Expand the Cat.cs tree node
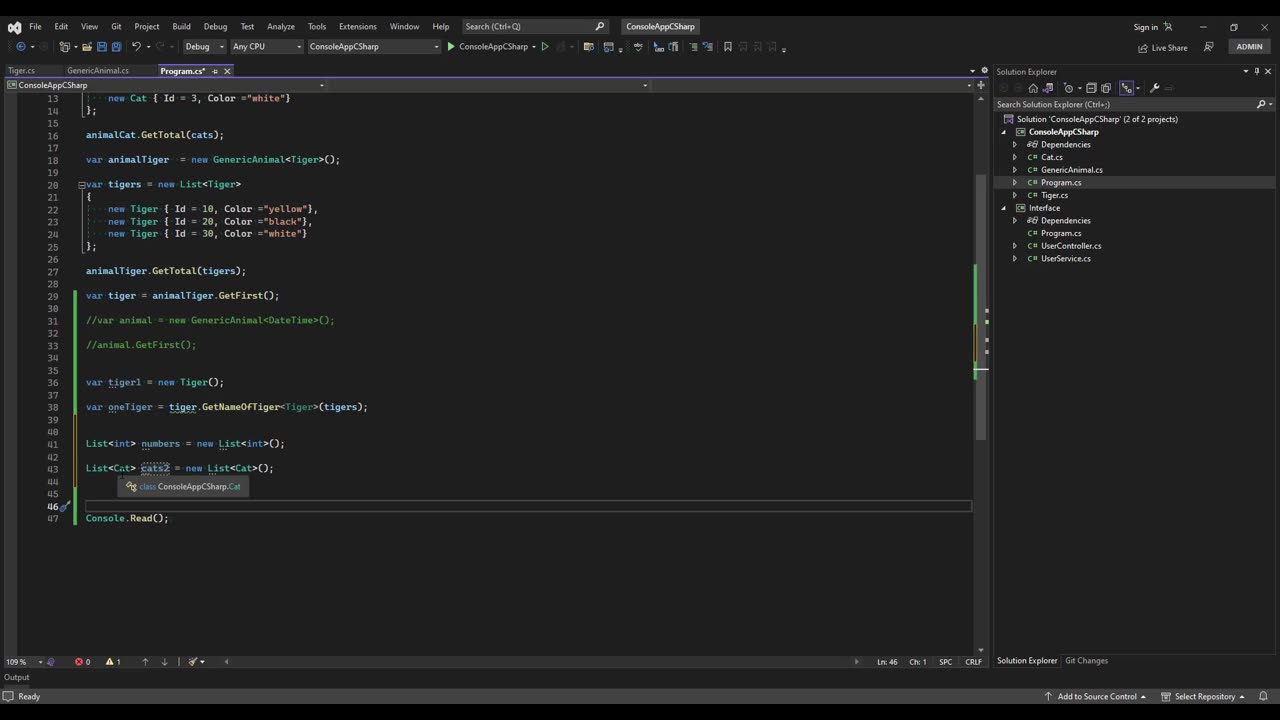Screen dimensions: 1280x720 [x=1015, y=157]
